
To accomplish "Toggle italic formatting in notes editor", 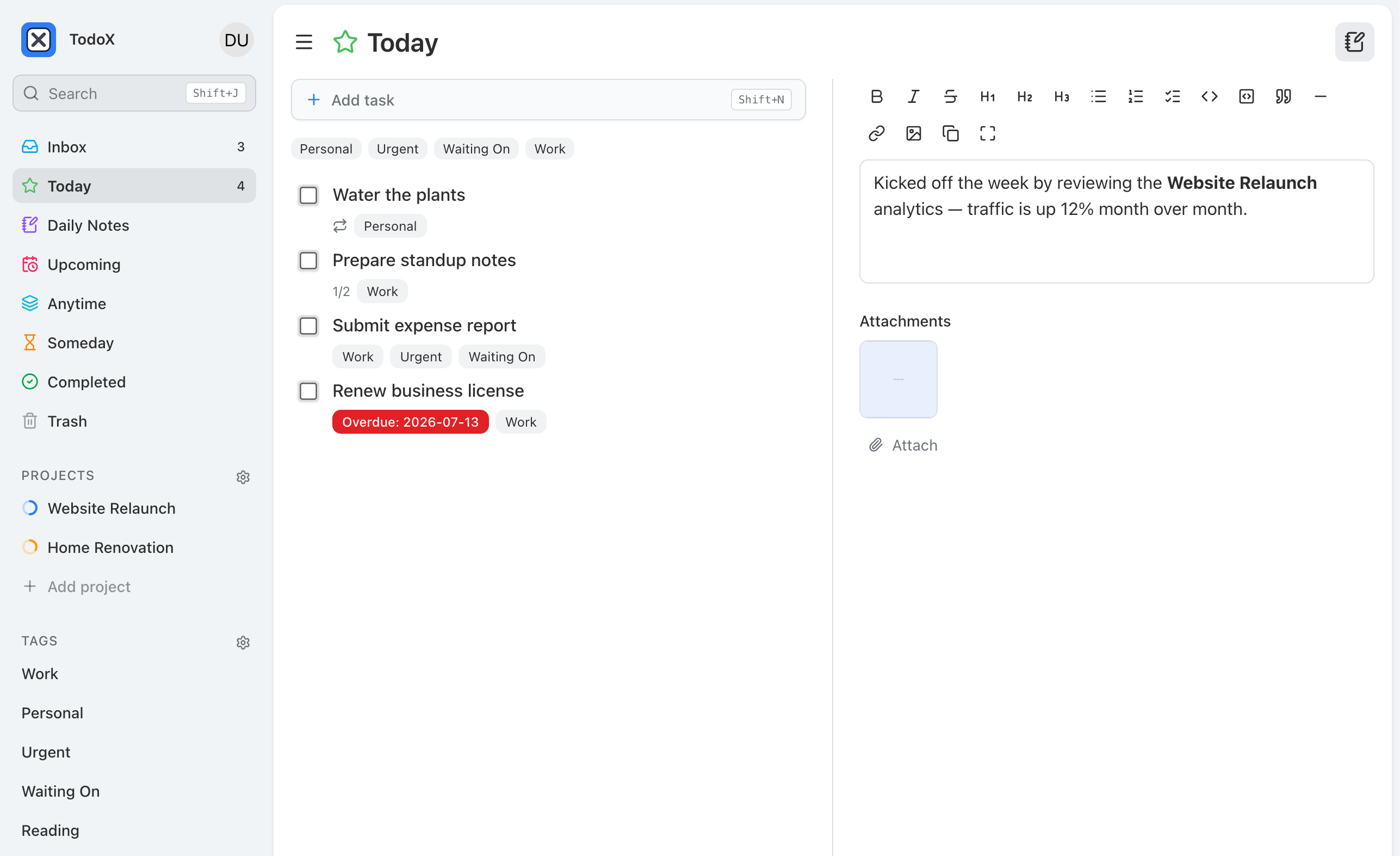I will 913,97.
